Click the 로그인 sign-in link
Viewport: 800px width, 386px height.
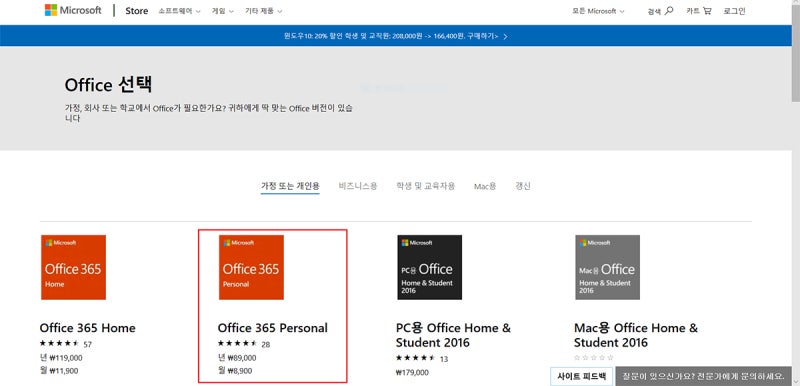click(734, 11)
